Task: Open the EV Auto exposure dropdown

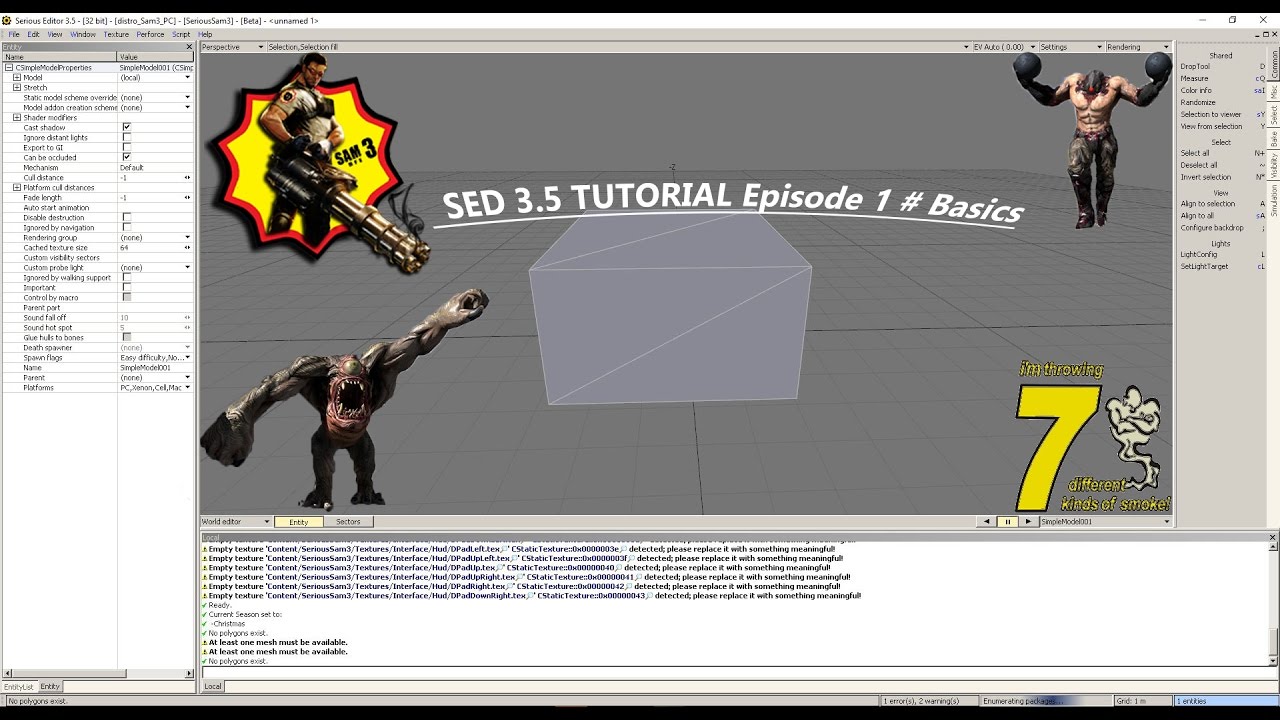Action: 1003,47
